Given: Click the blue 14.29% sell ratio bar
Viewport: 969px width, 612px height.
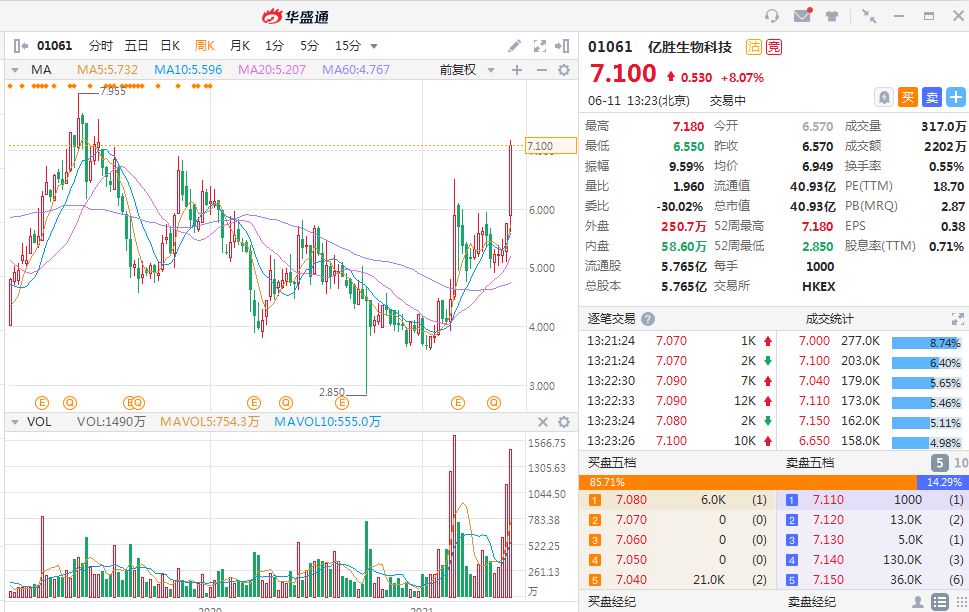Looking at the screenshot, I should tap(942, 482).
